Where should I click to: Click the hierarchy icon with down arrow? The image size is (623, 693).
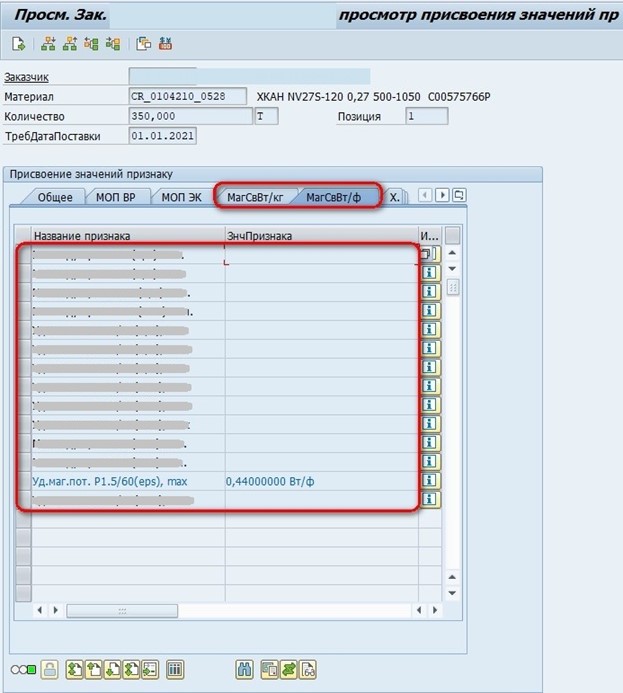[48, 44]
